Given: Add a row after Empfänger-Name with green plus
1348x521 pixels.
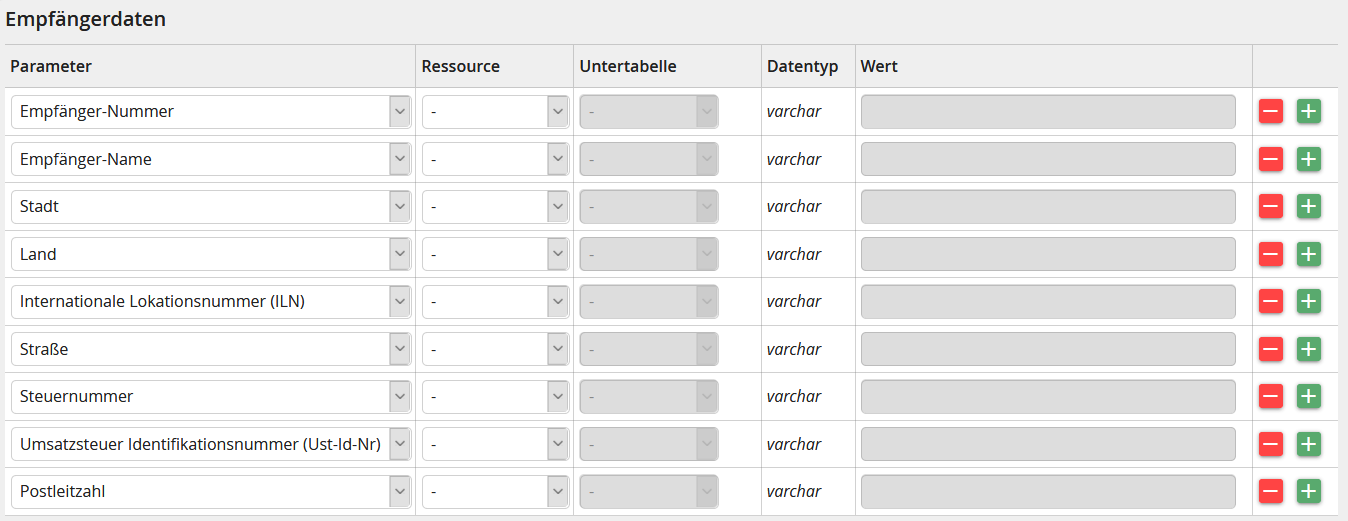Looking at the screenshot, I should (x=1309, y=159).
